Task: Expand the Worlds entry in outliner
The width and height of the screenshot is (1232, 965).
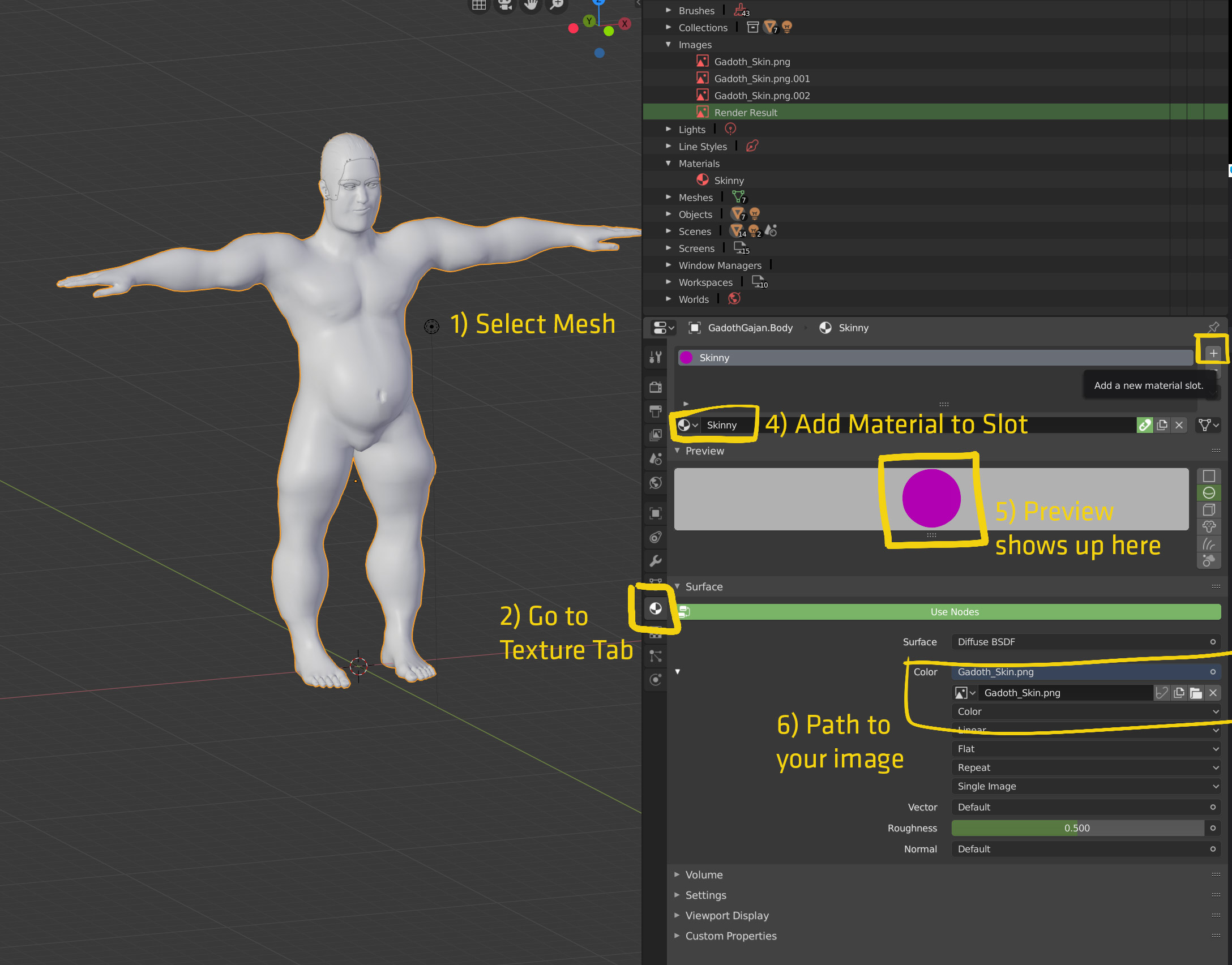Action: (668, 299)
